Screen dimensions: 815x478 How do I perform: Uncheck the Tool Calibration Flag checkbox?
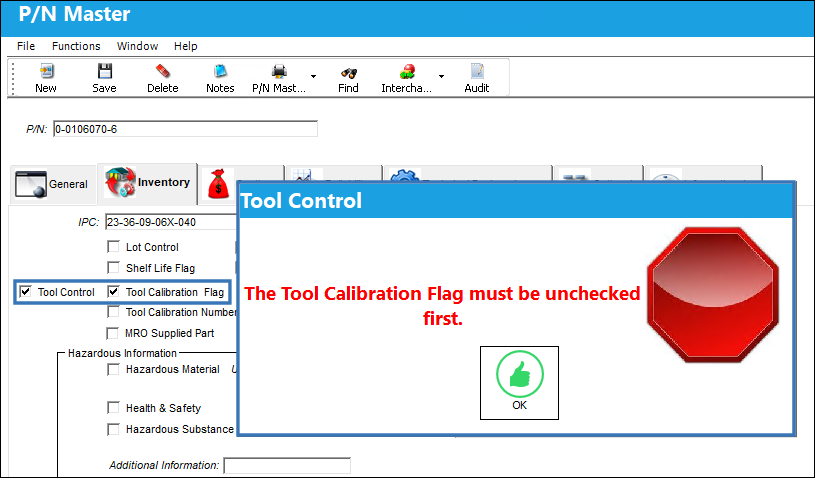pyautogui.click(x=113, y=291)
